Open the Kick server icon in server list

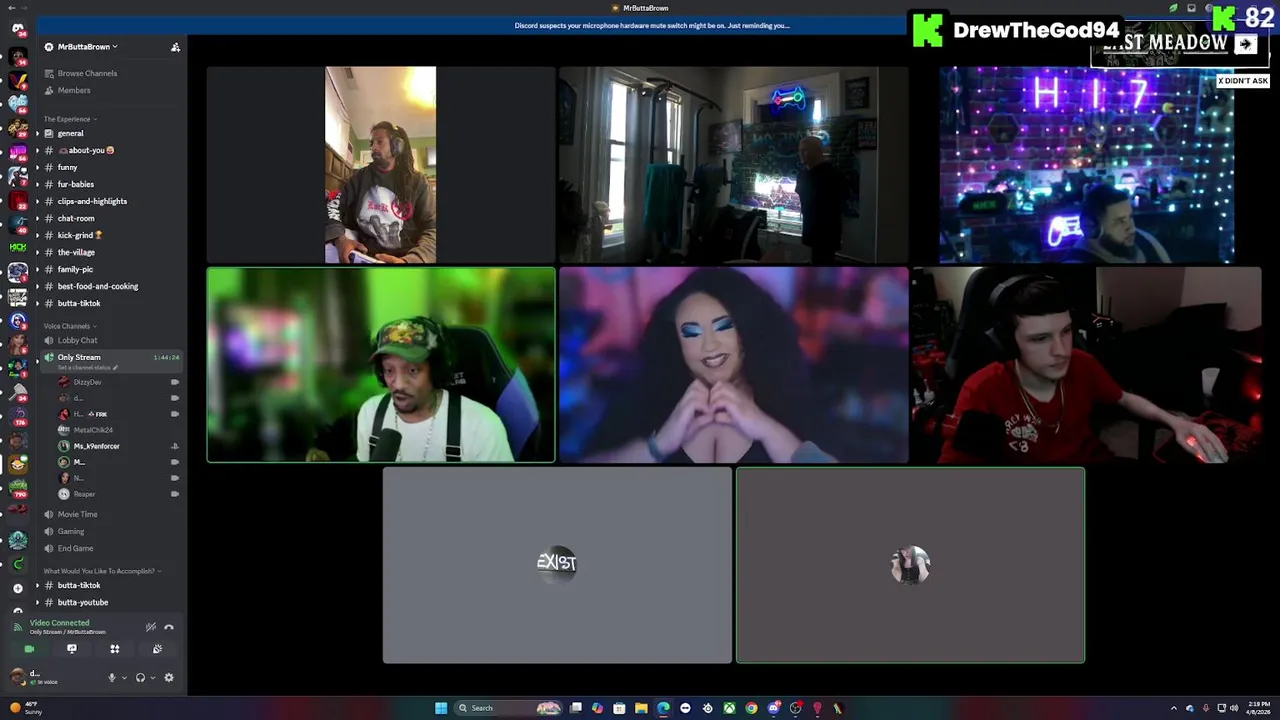click(18, 247)
